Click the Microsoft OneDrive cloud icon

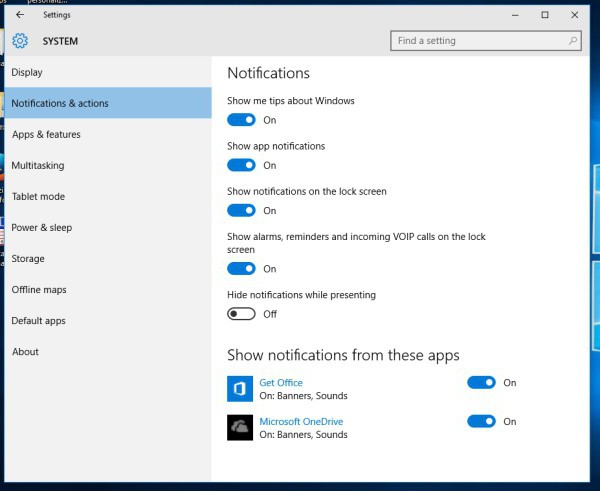240,427
